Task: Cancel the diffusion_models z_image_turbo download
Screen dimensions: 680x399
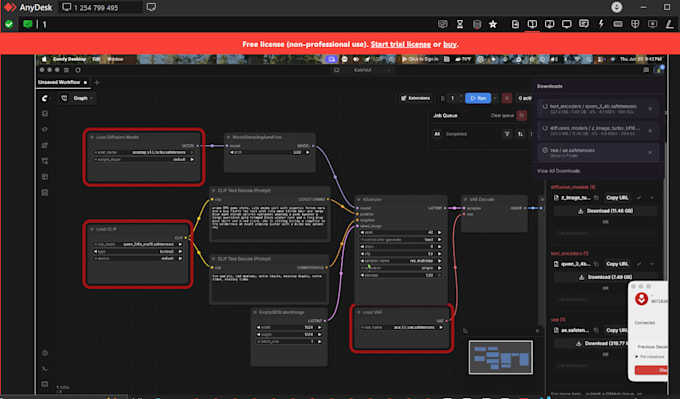Action: point(650,131)
